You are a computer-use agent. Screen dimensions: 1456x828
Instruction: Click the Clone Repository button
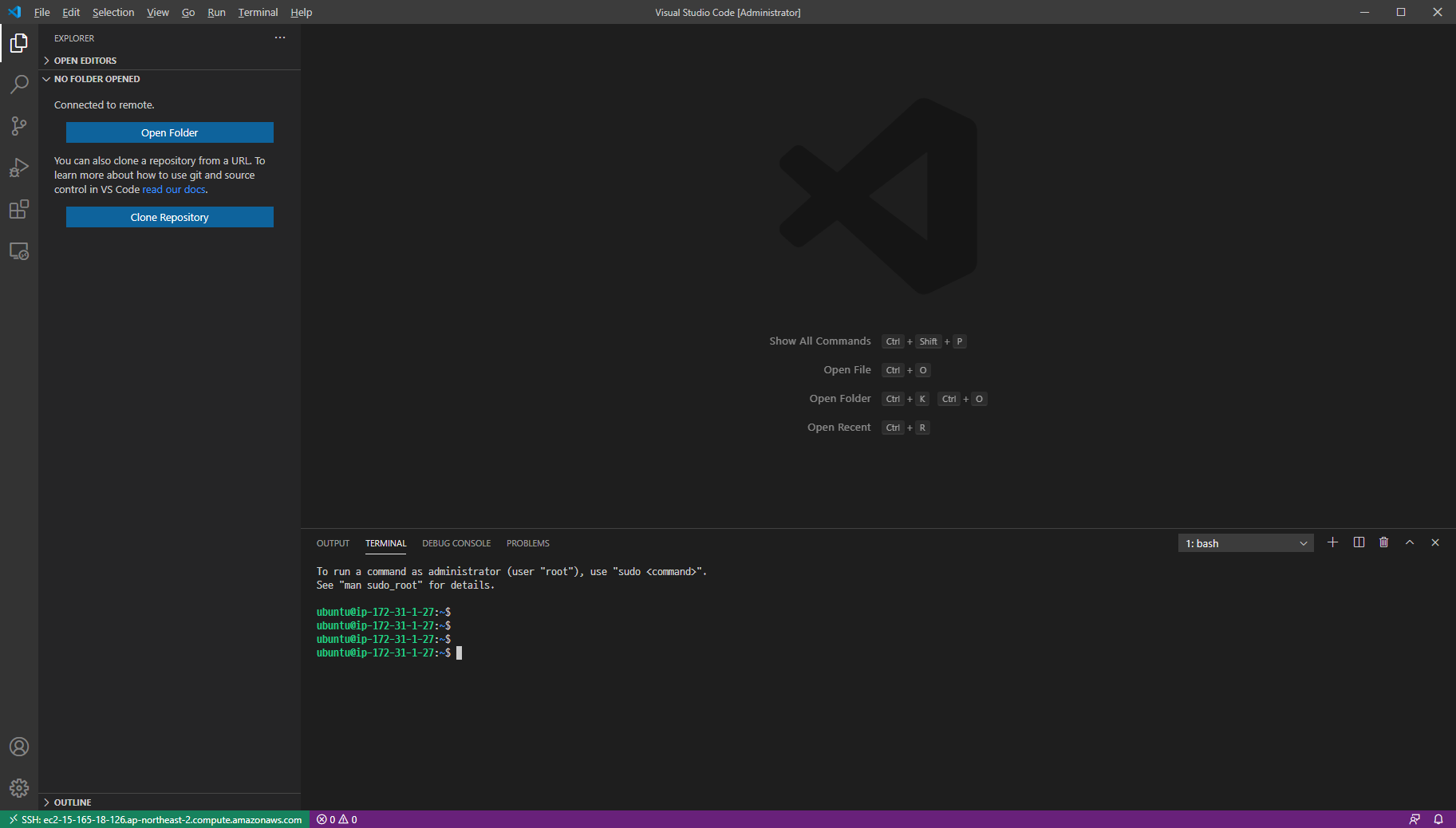(169, 217)
